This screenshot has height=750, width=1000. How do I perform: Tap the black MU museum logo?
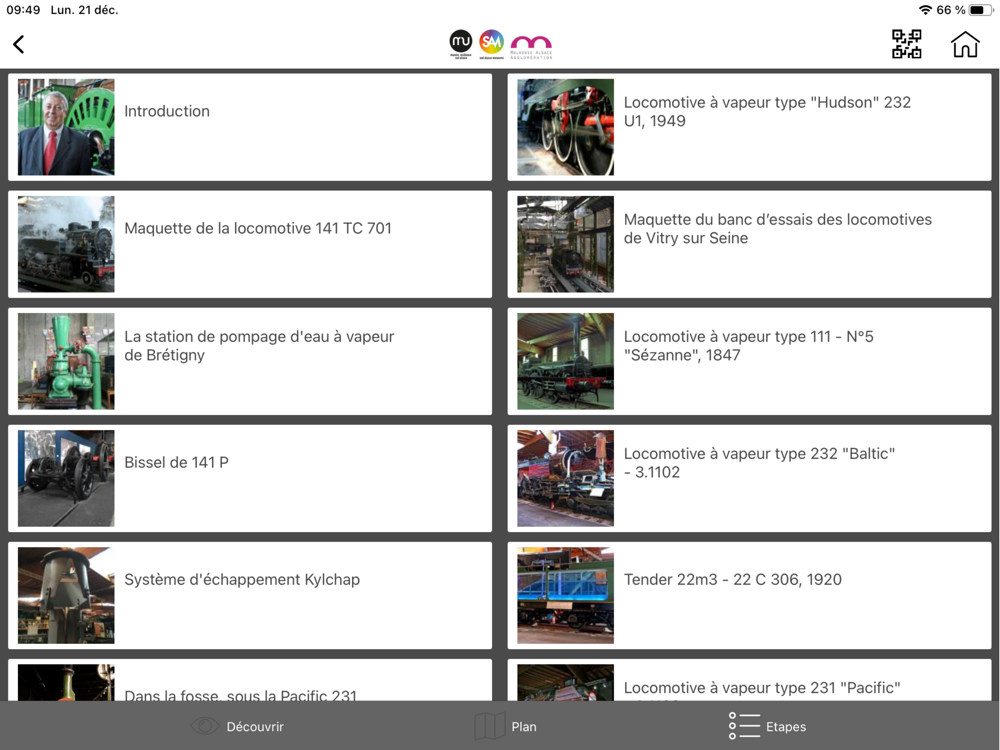coord(460,43)
